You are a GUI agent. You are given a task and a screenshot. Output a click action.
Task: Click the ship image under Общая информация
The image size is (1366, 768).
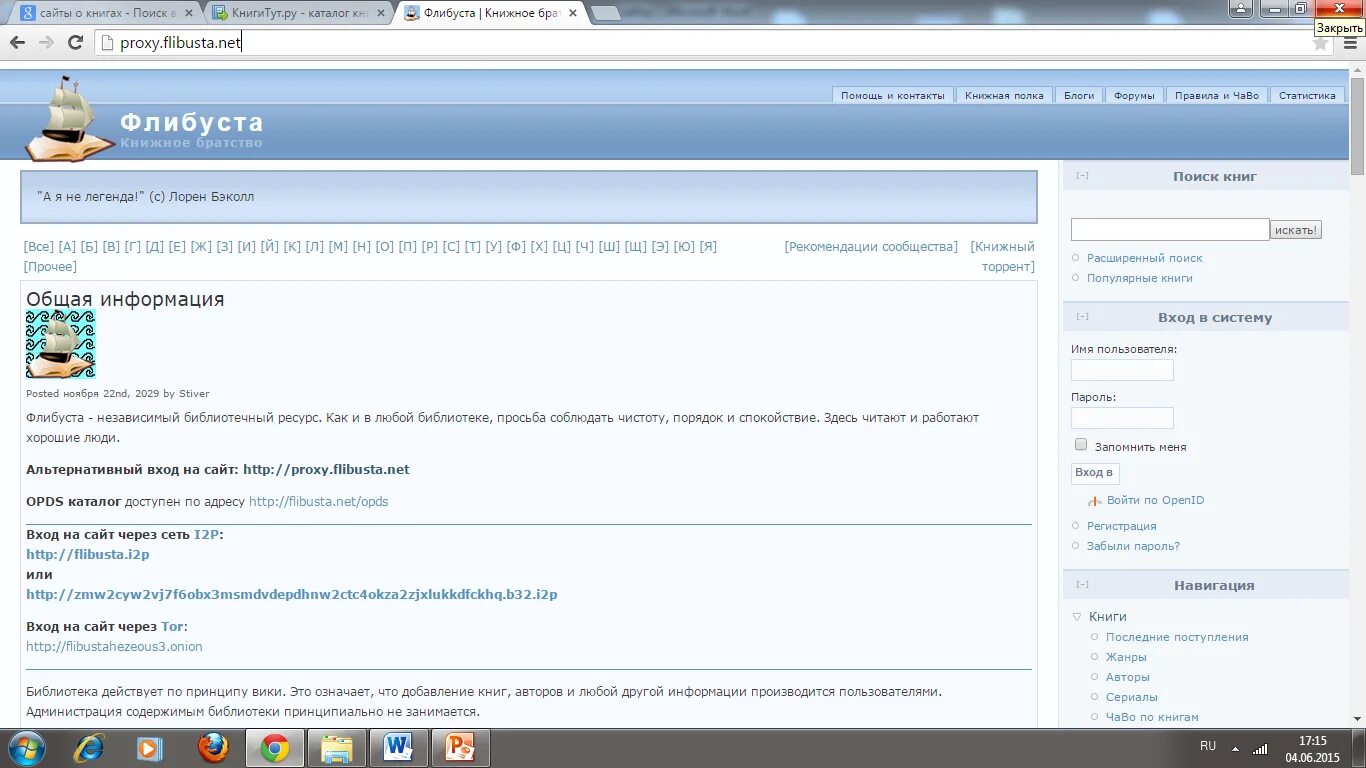point(60,344)
